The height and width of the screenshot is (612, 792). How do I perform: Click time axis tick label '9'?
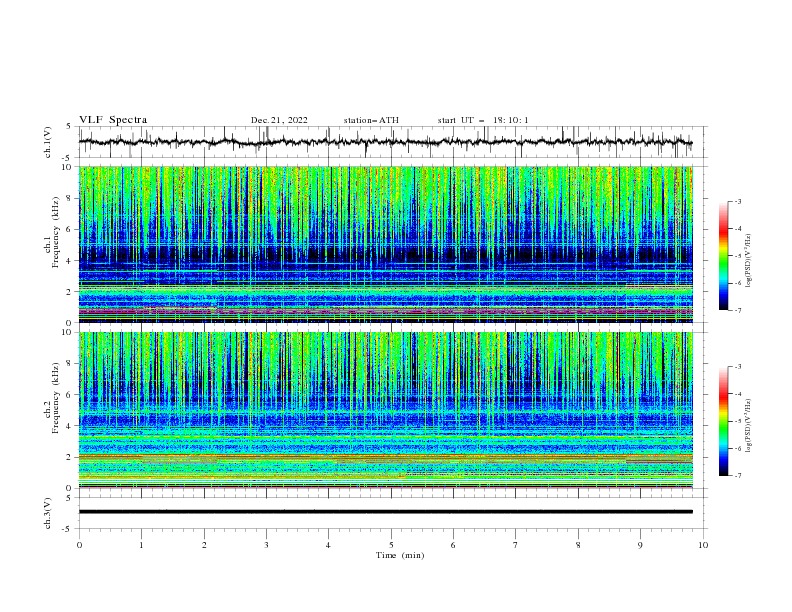[640, 545]
